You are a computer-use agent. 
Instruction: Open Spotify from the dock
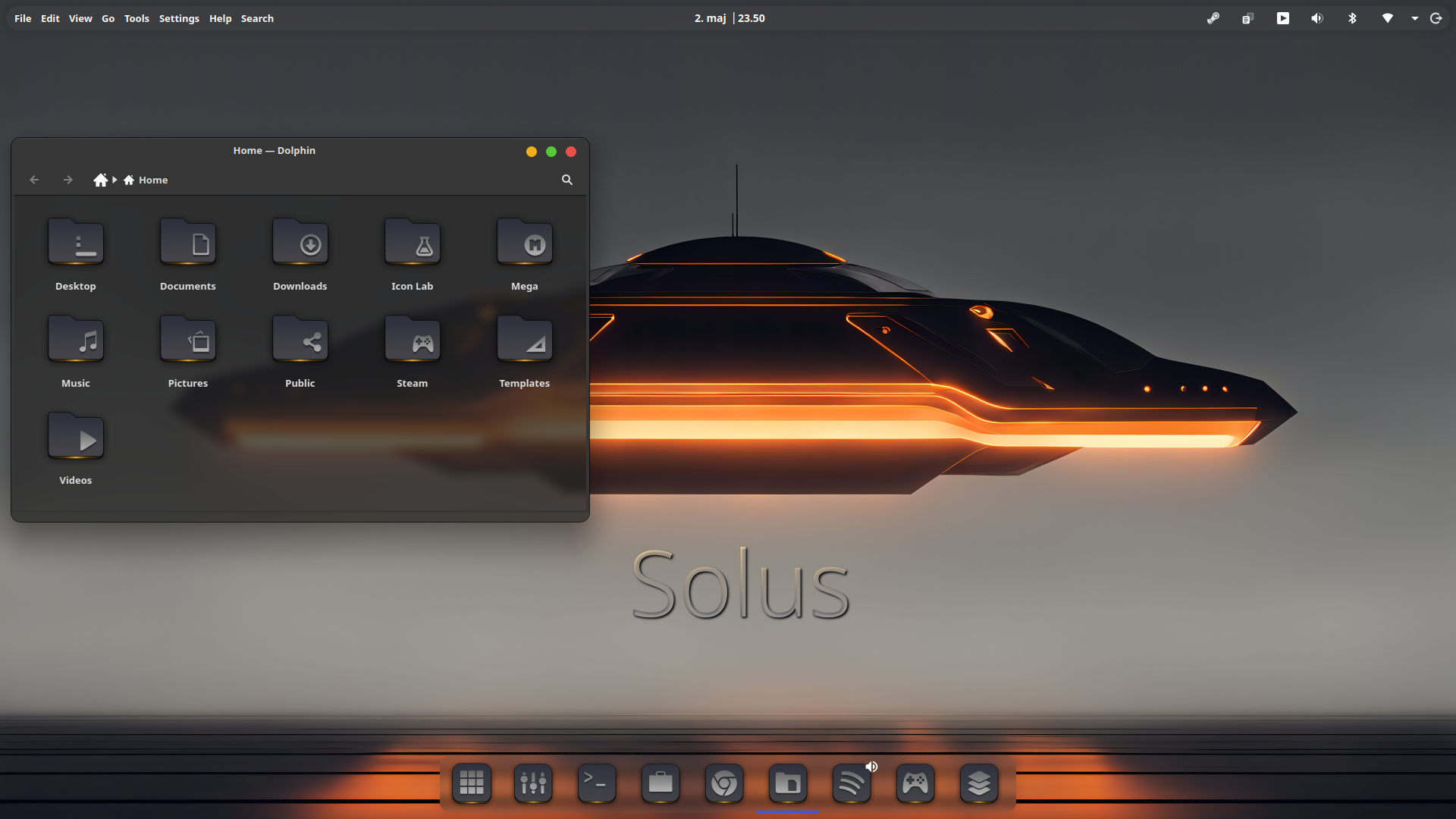(851, 784)
